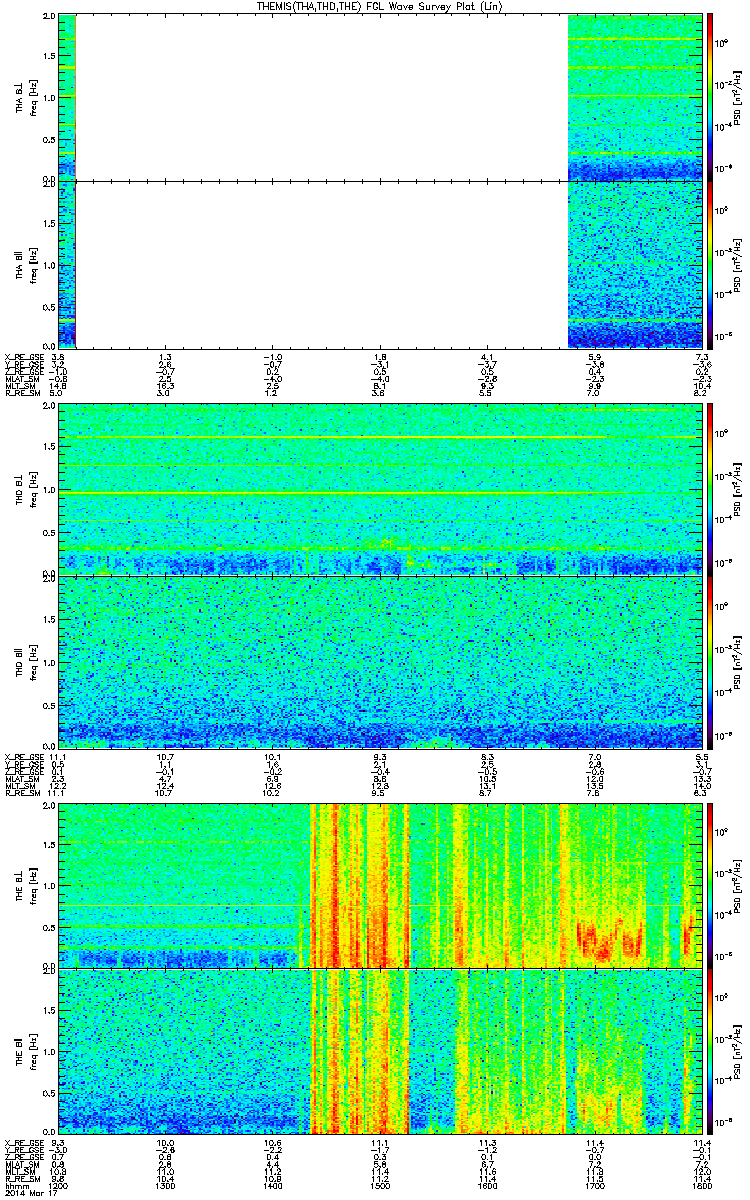
Task: Click the 1700 time tick label
Action: click(596, 1187)
